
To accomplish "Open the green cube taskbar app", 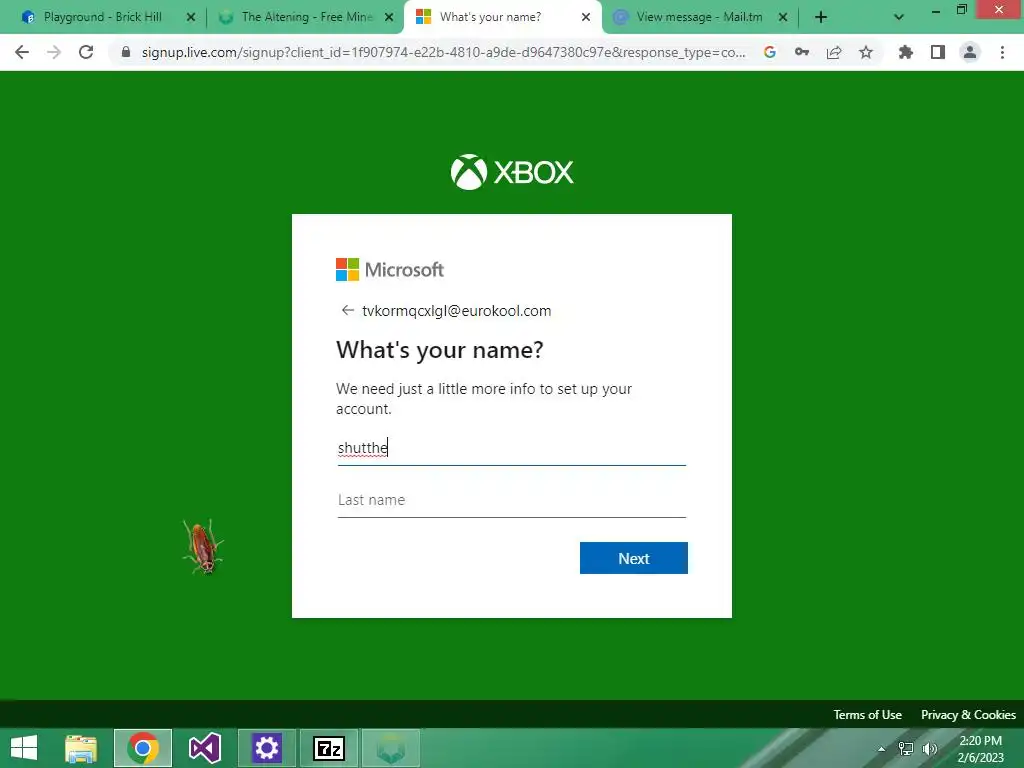I will coord(391,748).
